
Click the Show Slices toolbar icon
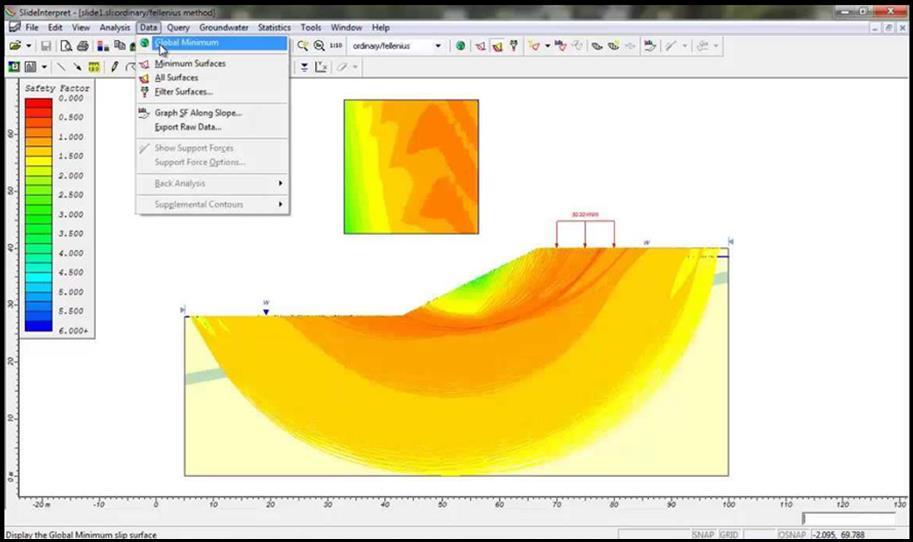click(x=597, y=46)
